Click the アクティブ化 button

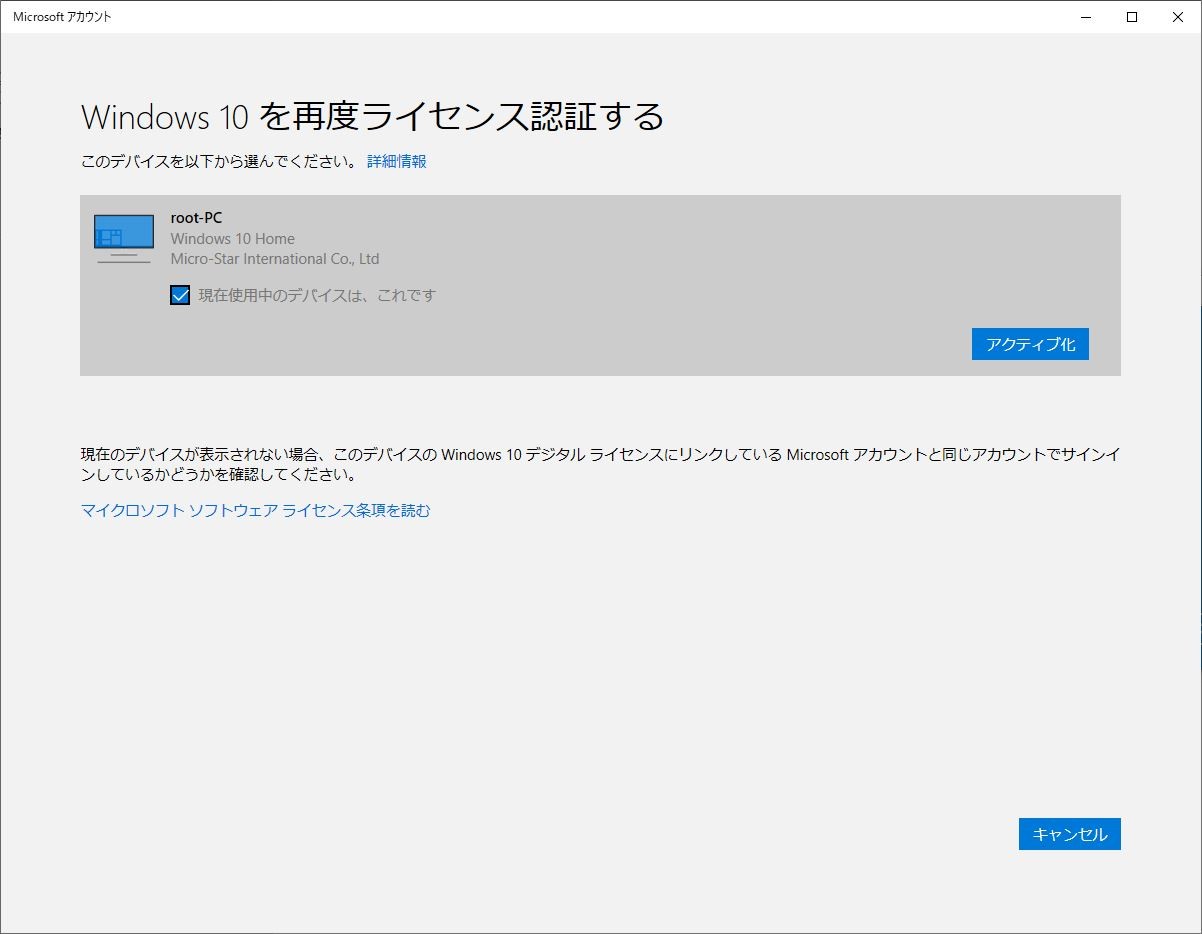tap(1030, 344)
